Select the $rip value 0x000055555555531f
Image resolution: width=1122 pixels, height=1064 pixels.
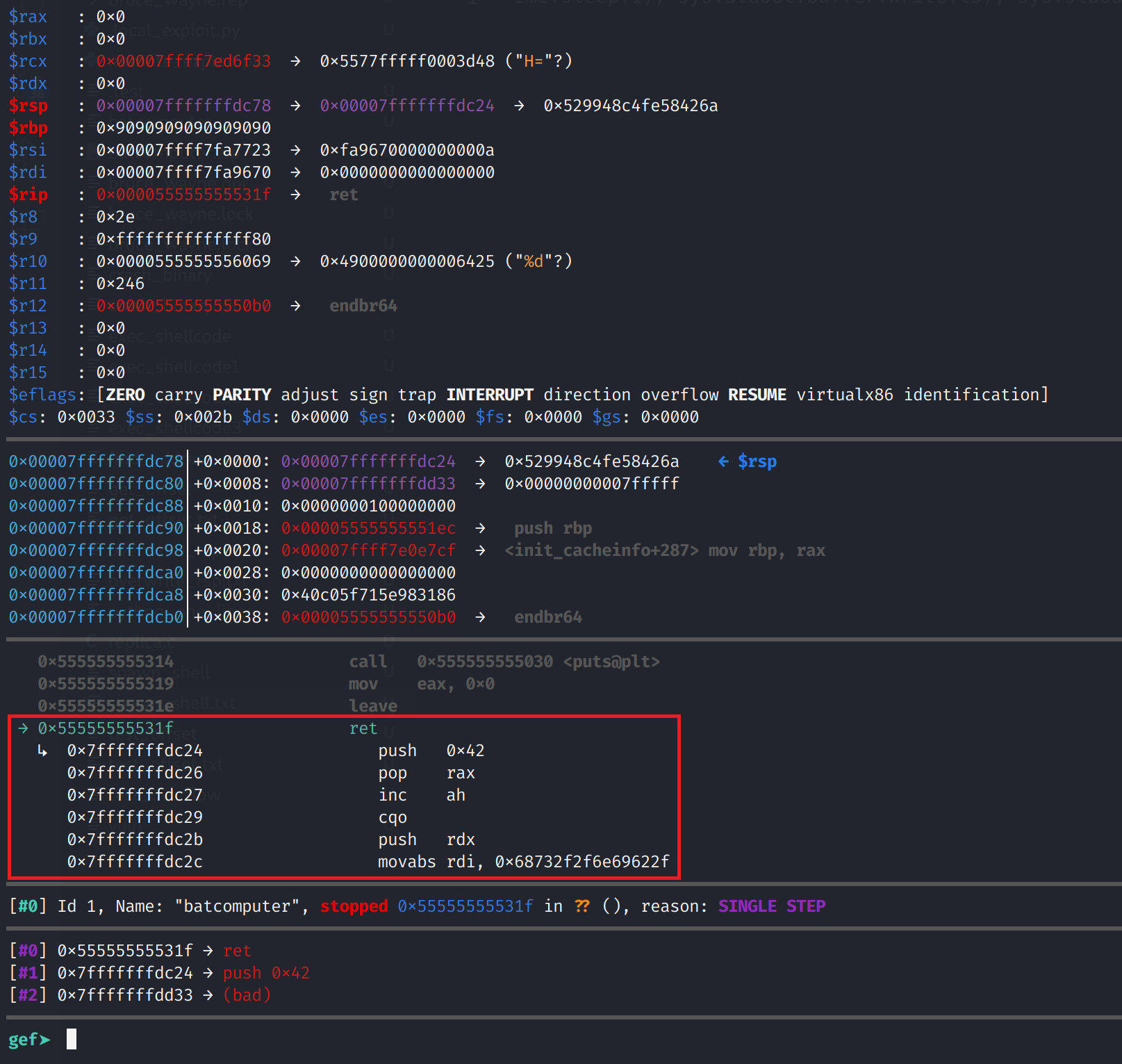click(x=183, y=195)
